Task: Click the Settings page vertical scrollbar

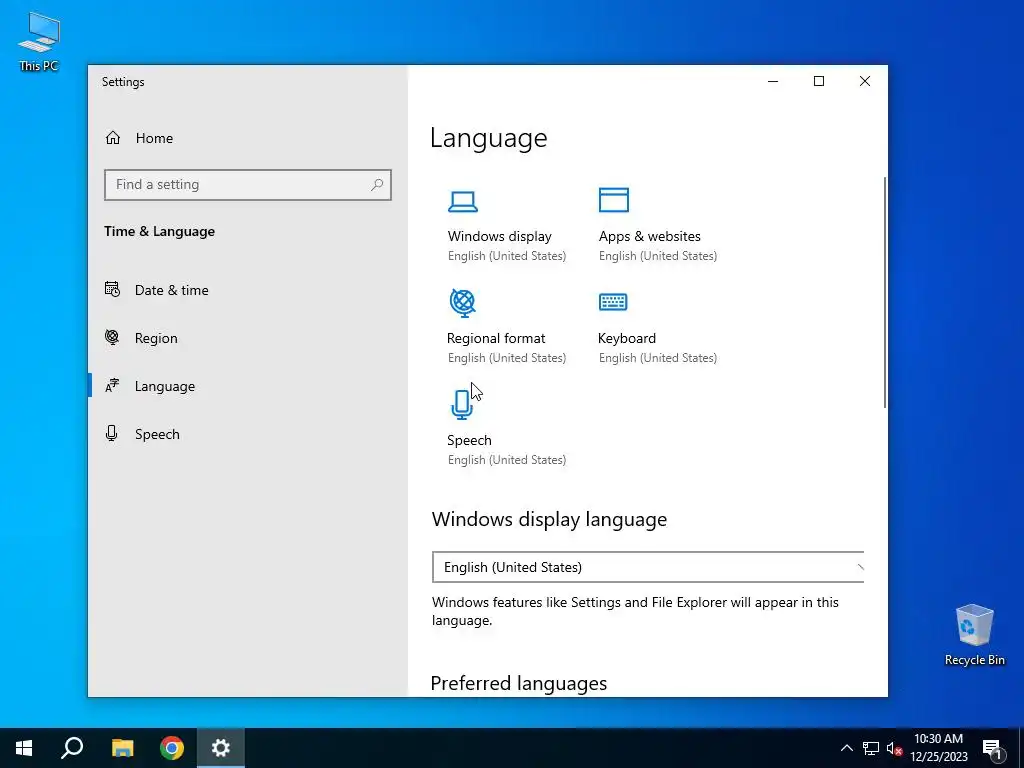Action: tap(885, 292)
